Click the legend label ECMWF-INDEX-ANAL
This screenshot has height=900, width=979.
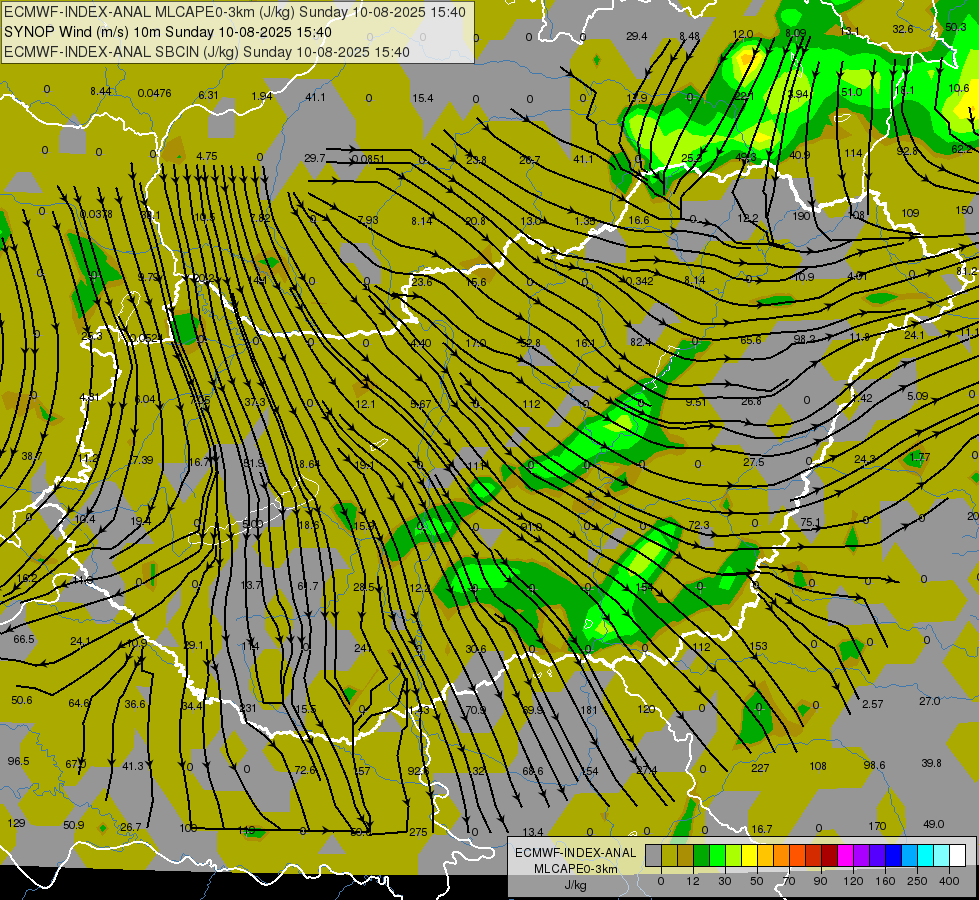(x=576, y=853)
